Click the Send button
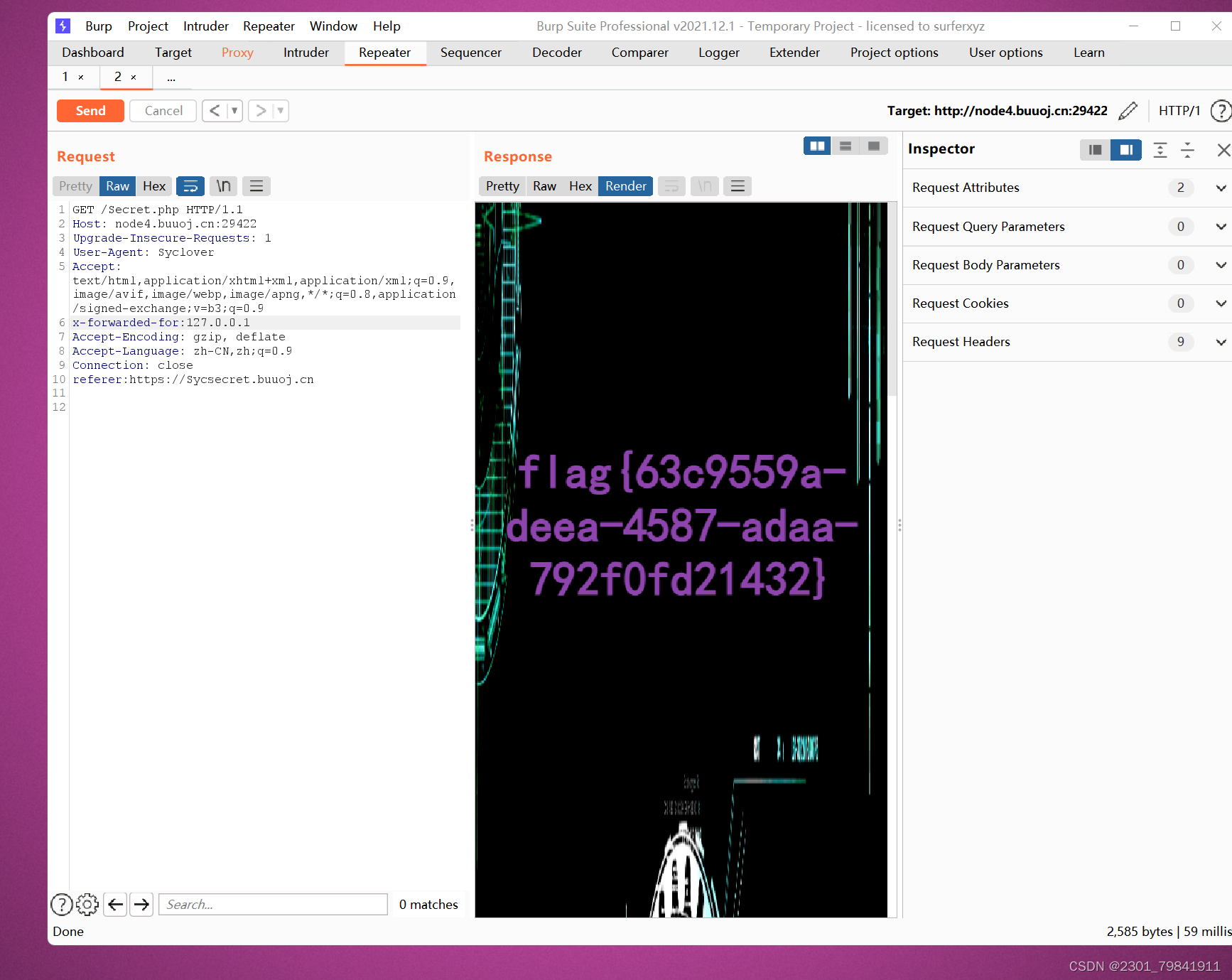1232x980 pixels. pos(90,110)
